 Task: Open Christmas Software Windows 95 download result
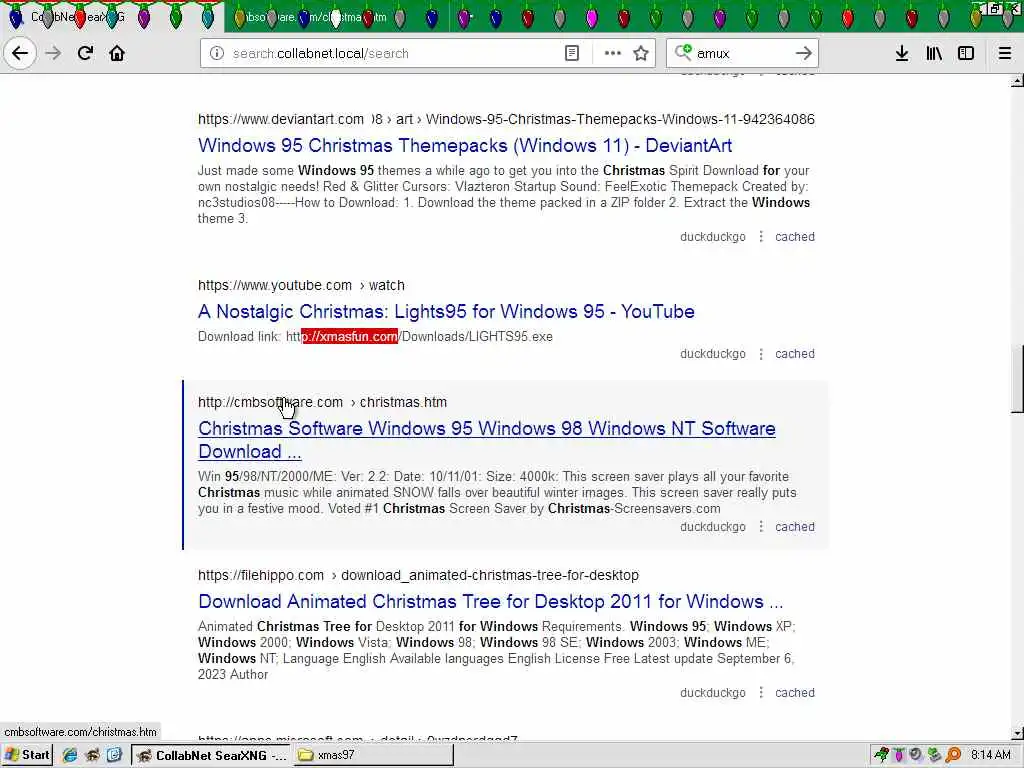[x=487, y=440]
